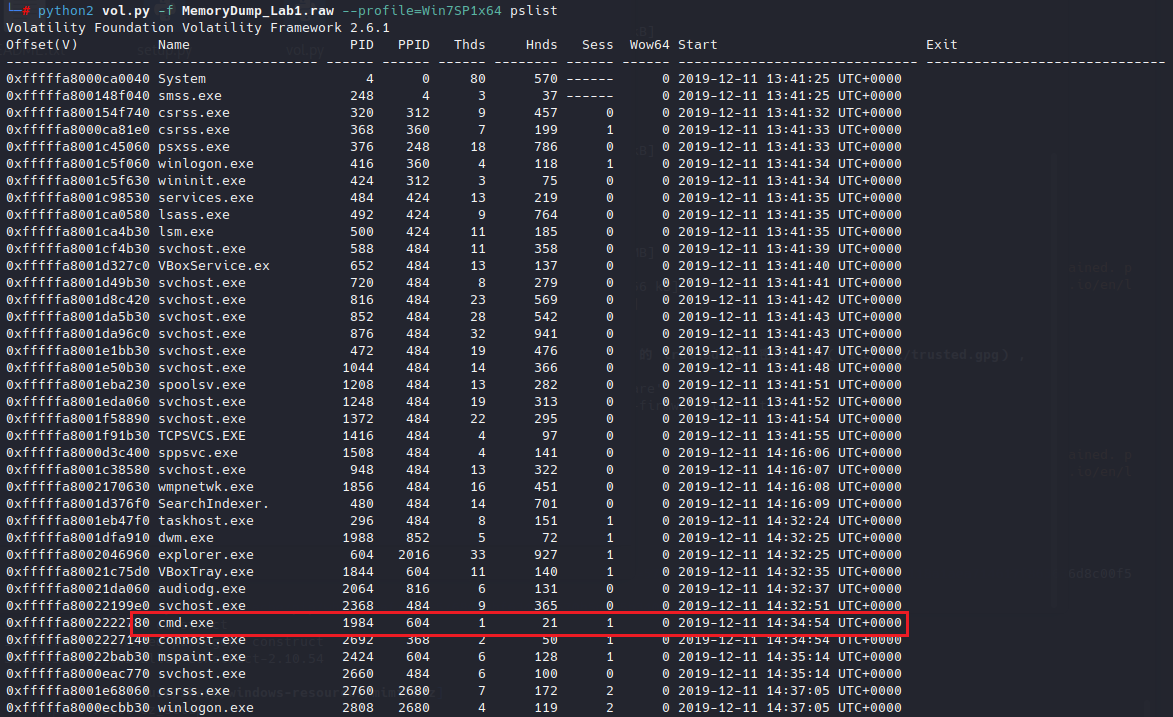Select the spoolsv.exe process name
Viewport: 1173px width, 717px height.
pyautogui.click(x=202, y=385)
